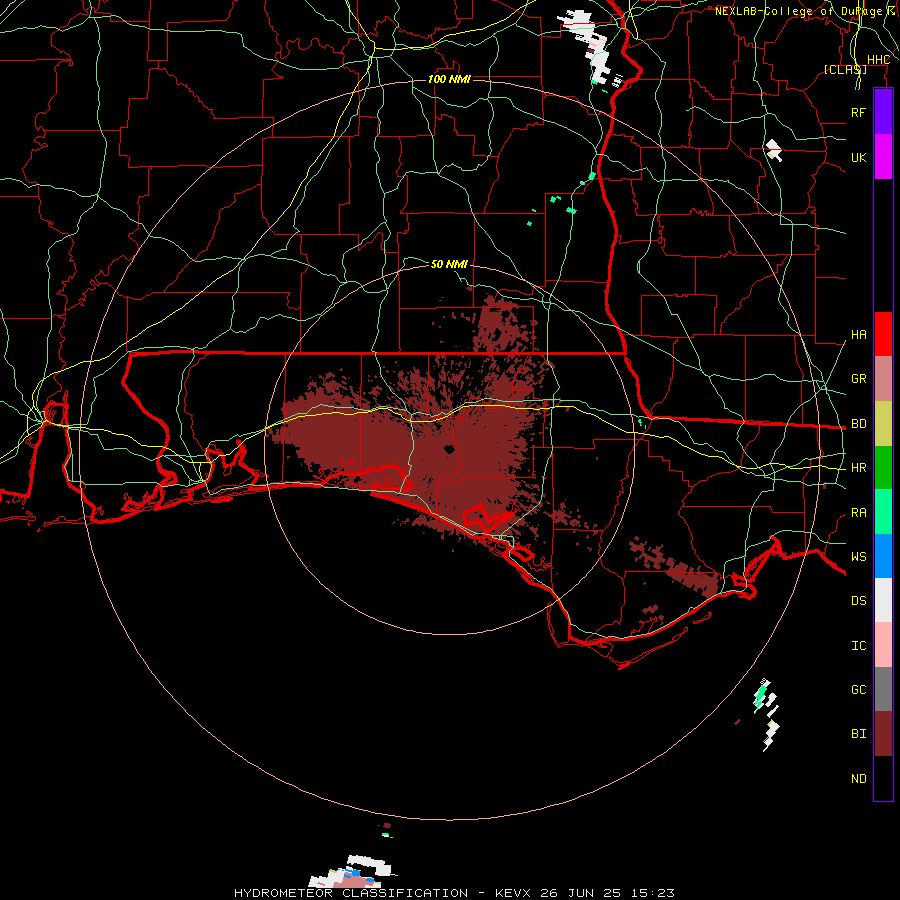Click the 50 NMI range ring label
The image size is (900, 900).
pyautogui.click(x=449, y=264)
